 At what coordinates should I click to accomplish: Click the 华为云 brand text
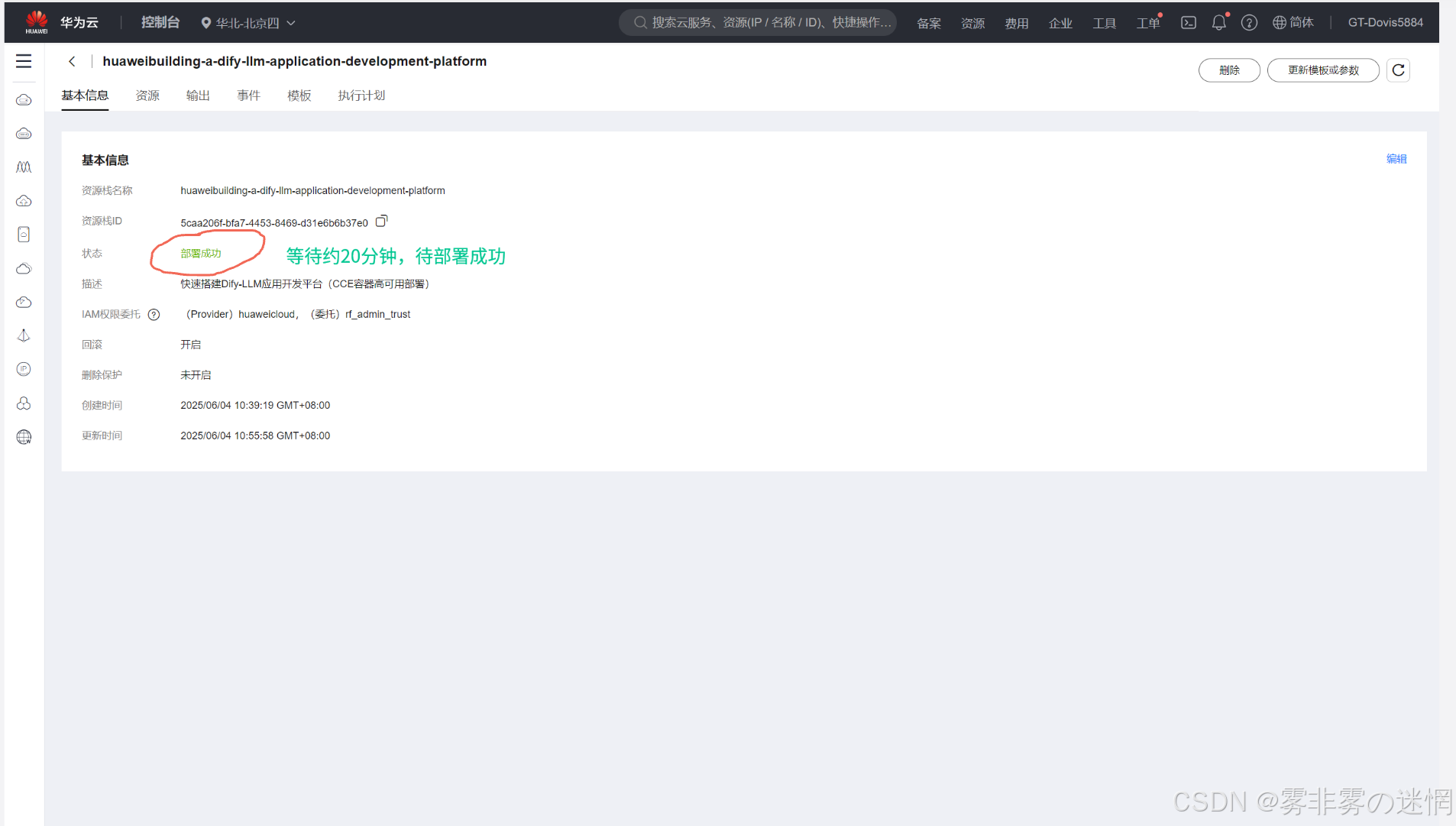(79, 23)
